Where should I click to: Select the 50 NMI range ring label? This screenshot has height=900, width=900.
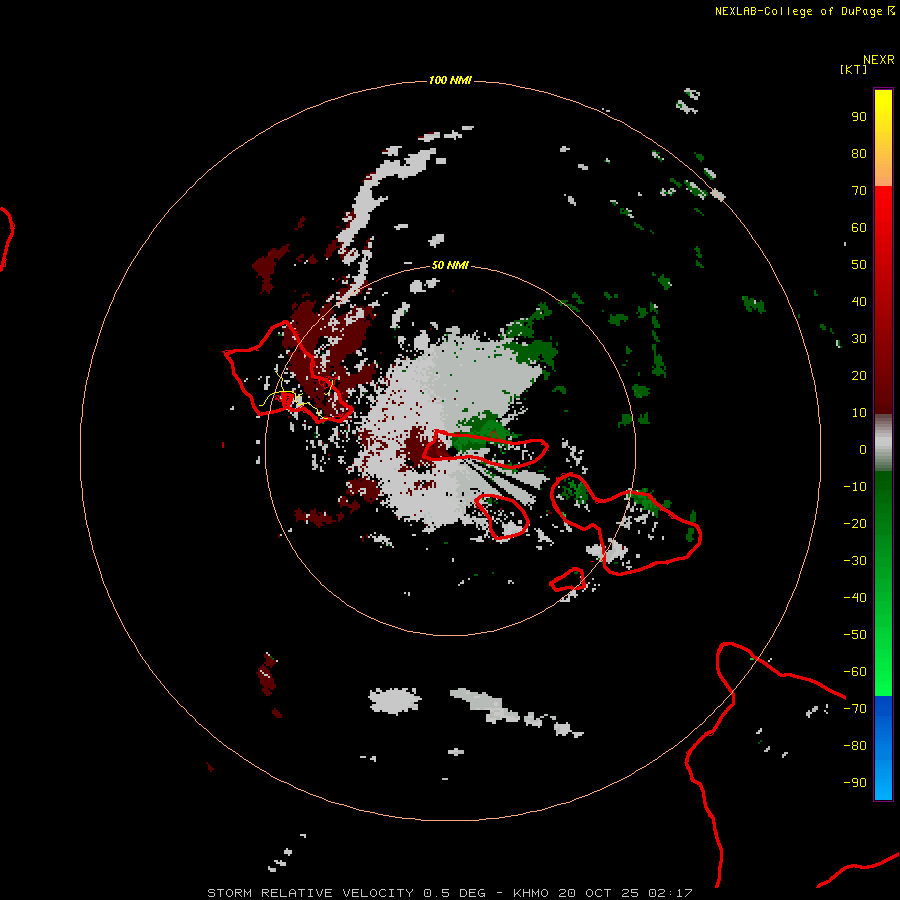[450, 265]
